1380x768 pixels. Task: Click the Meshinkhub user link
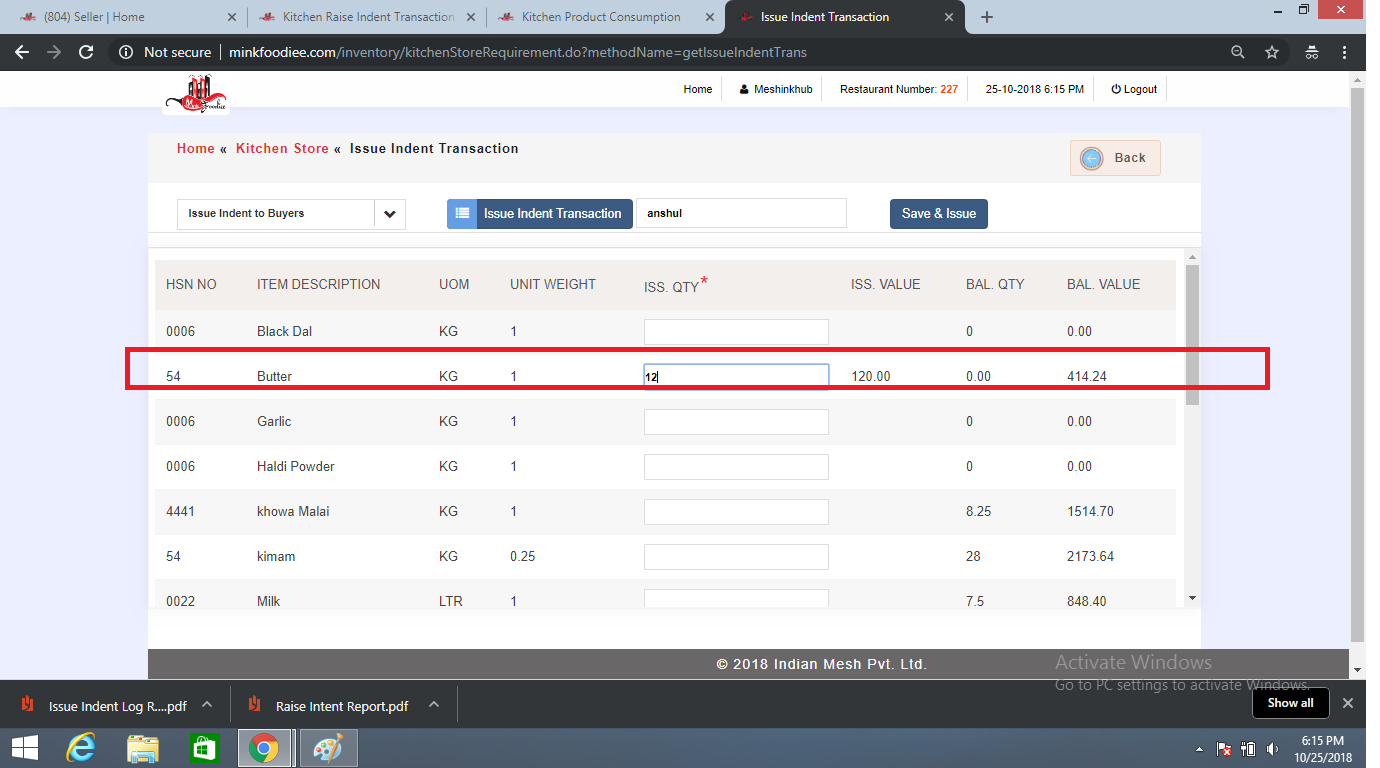pyautogui.click(x=776, y=89)
